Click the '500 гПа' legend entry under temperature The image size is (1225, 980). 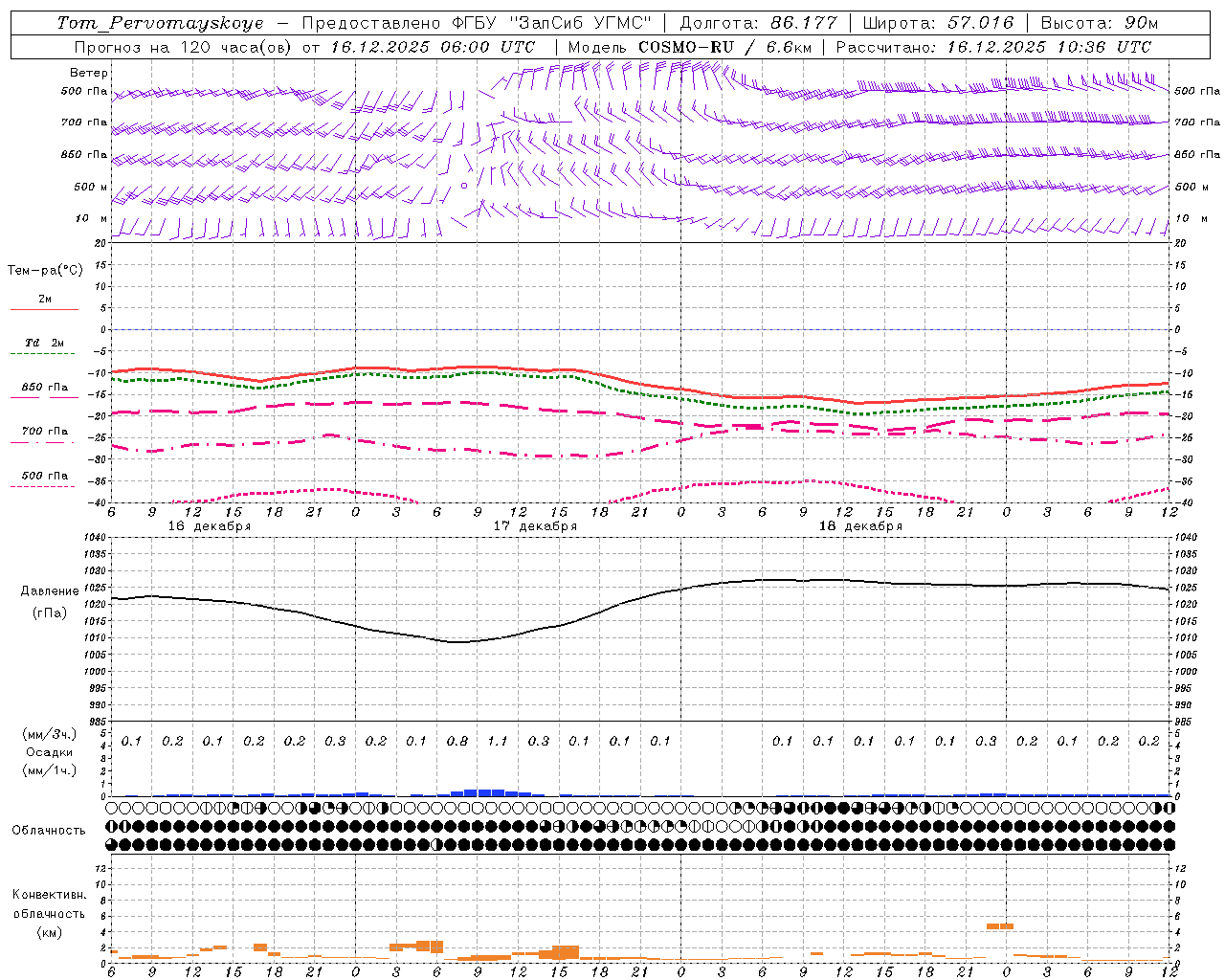[x=45, y=476]
